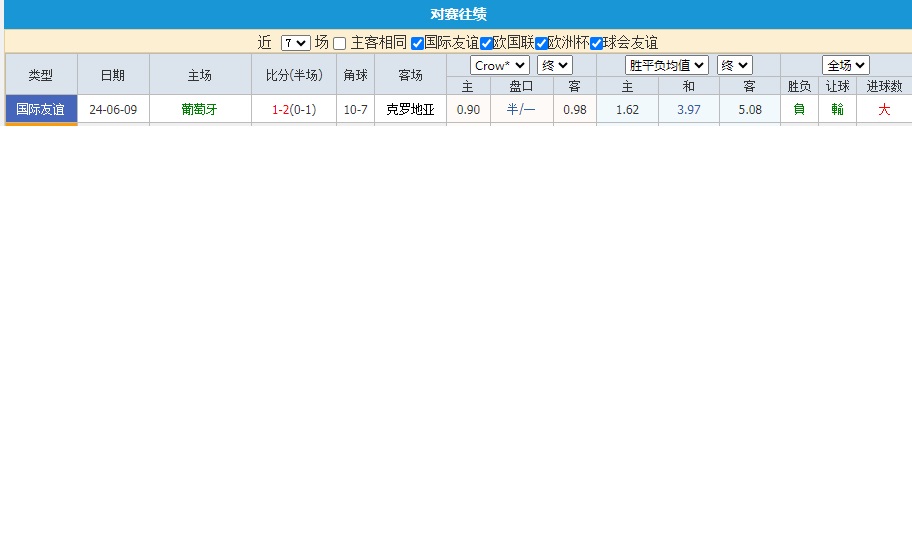Select the 国际友谊 match type cell
The width and height of the screenshot is (912, 540).
41,109
